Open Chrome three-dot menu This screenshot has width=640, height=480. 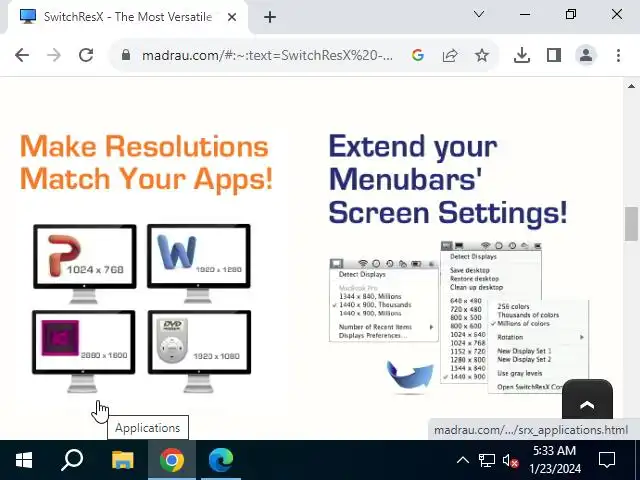(618, 55)
